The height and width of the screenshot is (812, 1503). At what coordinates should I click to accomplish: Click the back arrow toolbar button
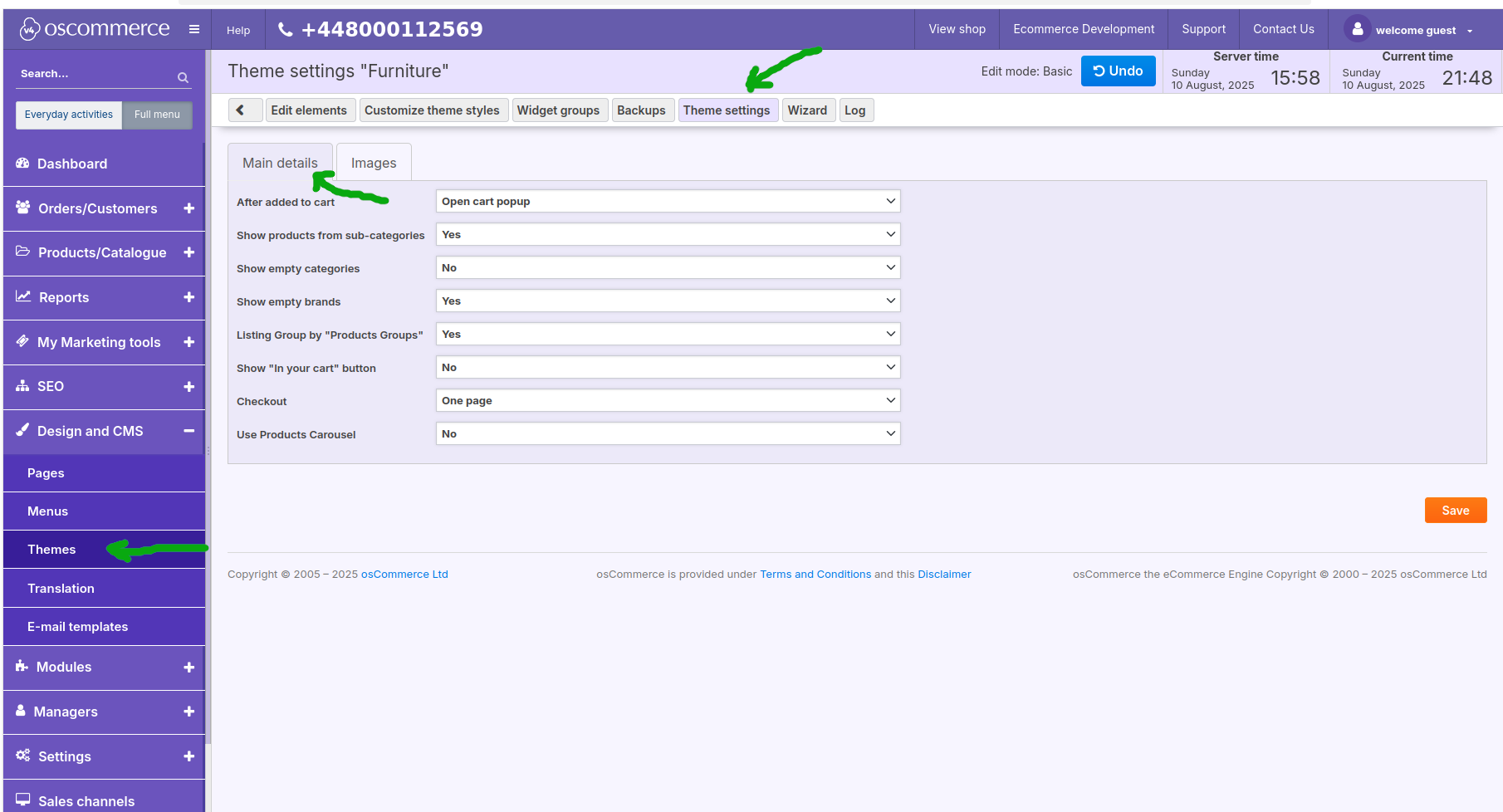pyautogui.click(x=246, y=110)
